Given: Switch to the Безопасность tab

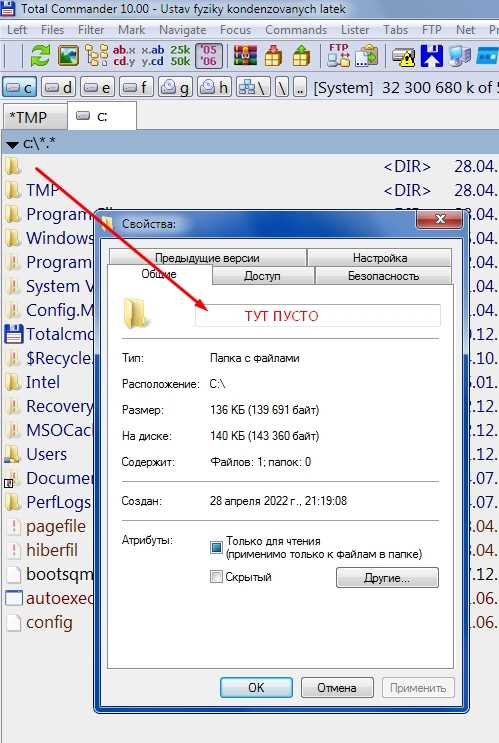Looking at the screenshot, I should pyautogui.click(x=383, y=276).
